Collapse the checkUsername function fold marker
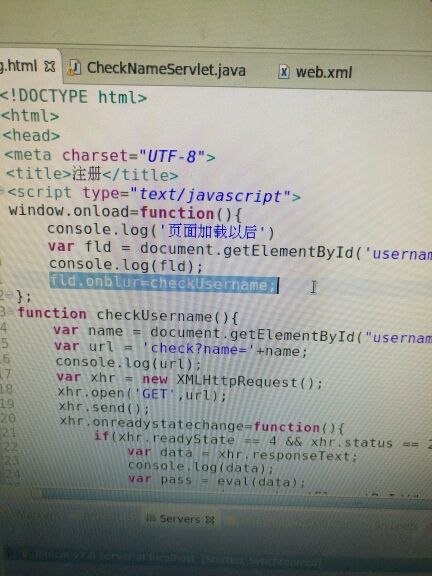The image size is (432, 576). 11,312
